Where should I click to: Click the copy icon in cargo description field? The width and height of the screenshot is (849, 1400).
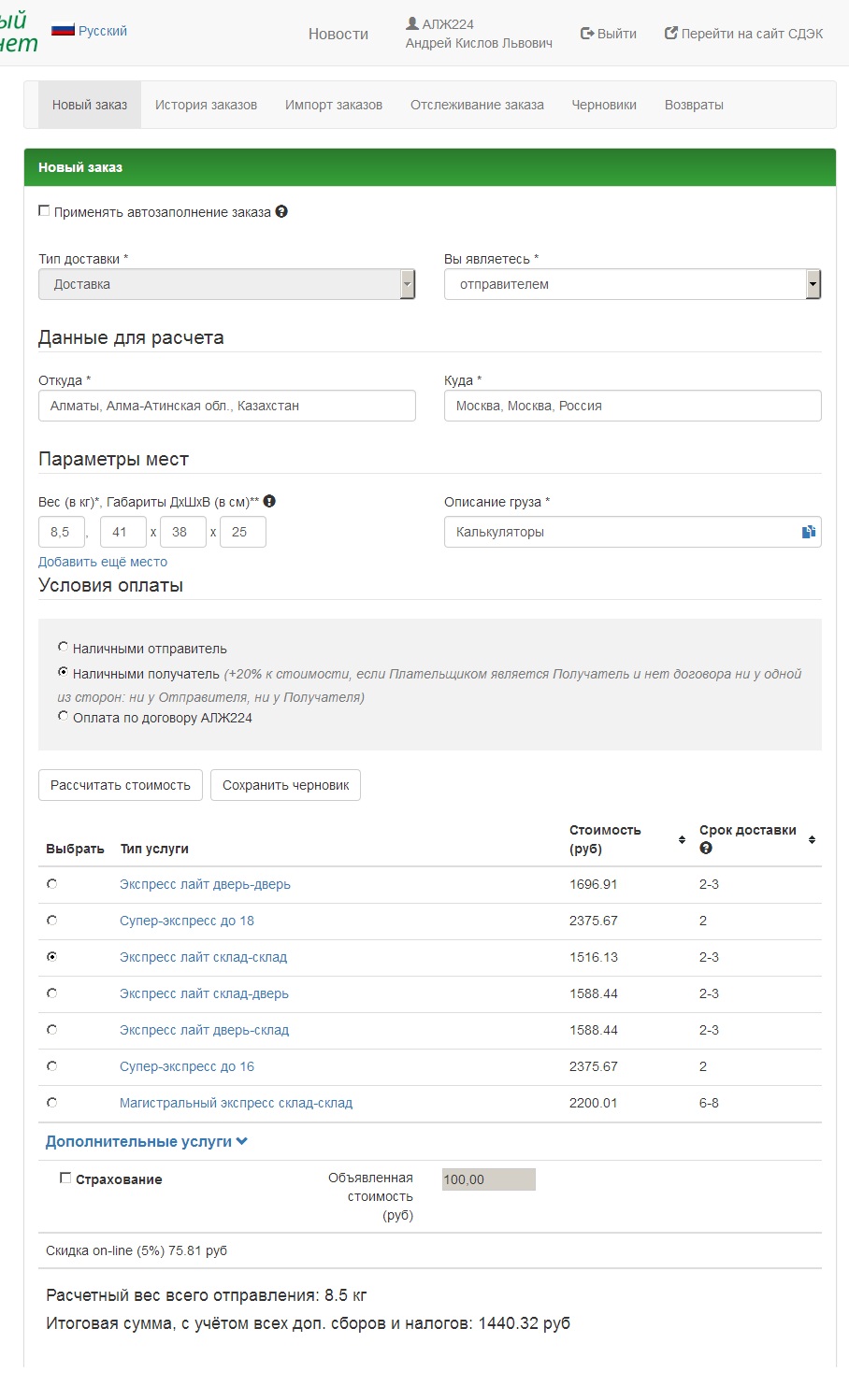pos(808,532)
